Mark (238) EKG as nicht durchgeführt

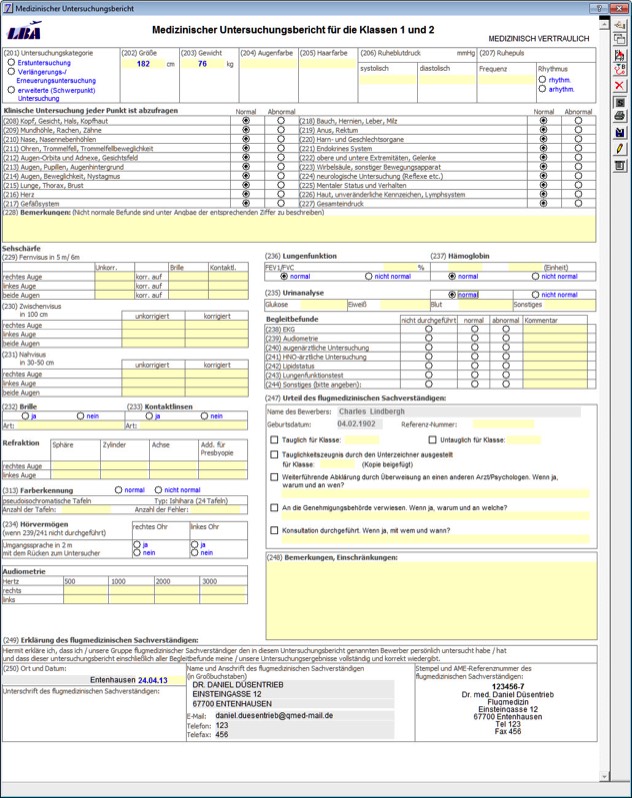coord(429,329)
